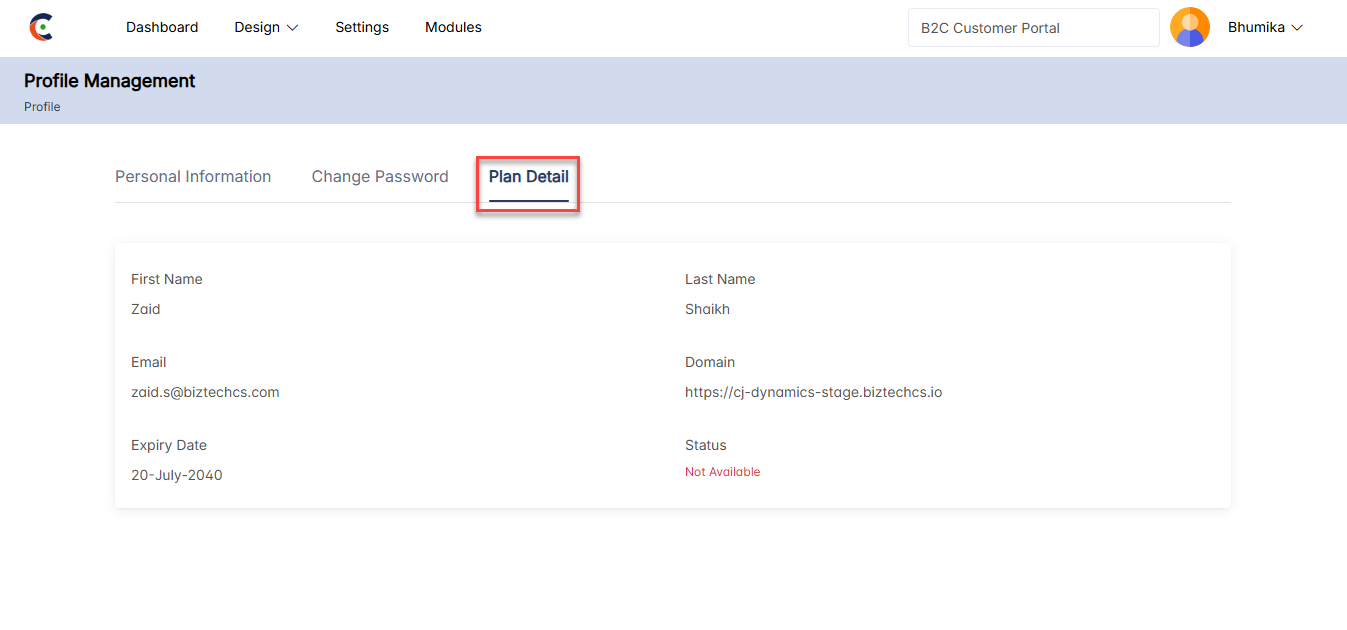This screenshot has height=630, width=1347.
Task: Click the Profile Management heading
Action: pos(110,81)
